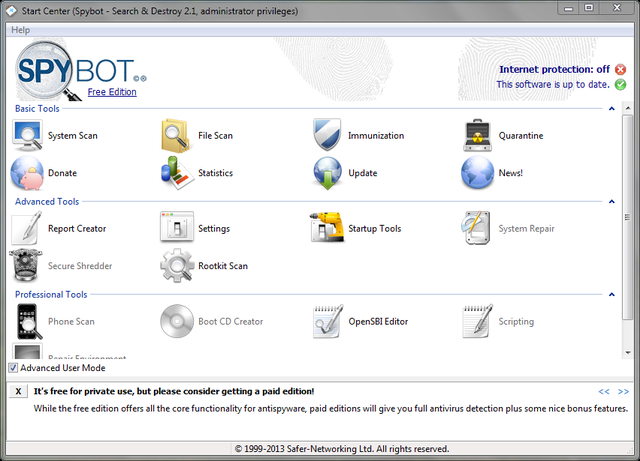This screenshot has height=461, width=640.
Task: Toggle the Advanced User Mode checkbox
Action: point(13,368)
